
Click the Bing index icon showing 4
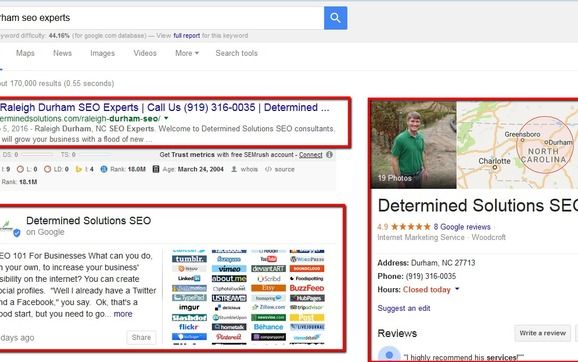[x=79, y=169]
